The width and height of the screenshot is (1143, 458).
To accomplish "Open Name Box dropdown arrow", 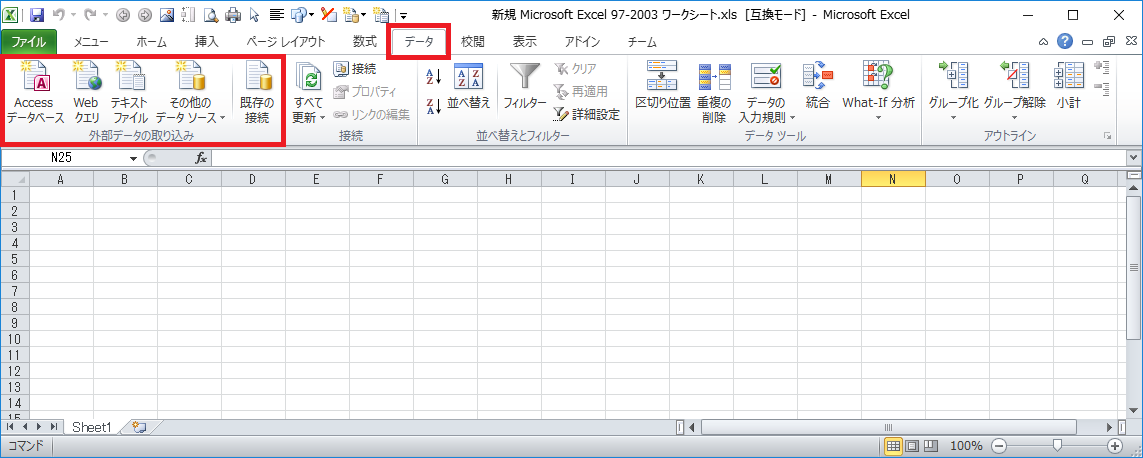I will (133, 158).
